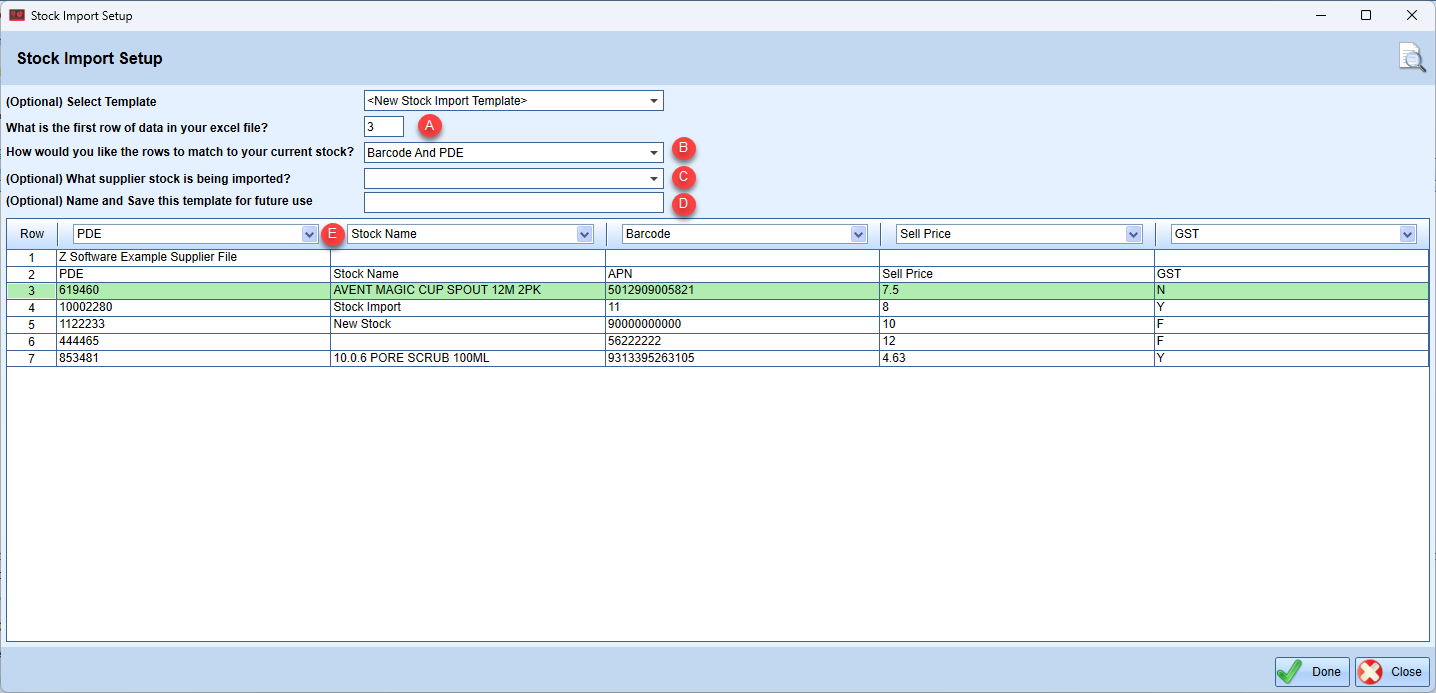The image size is (1436, 693).
Task: Open the stock matching method dropdown
Action: coord(654,153)
